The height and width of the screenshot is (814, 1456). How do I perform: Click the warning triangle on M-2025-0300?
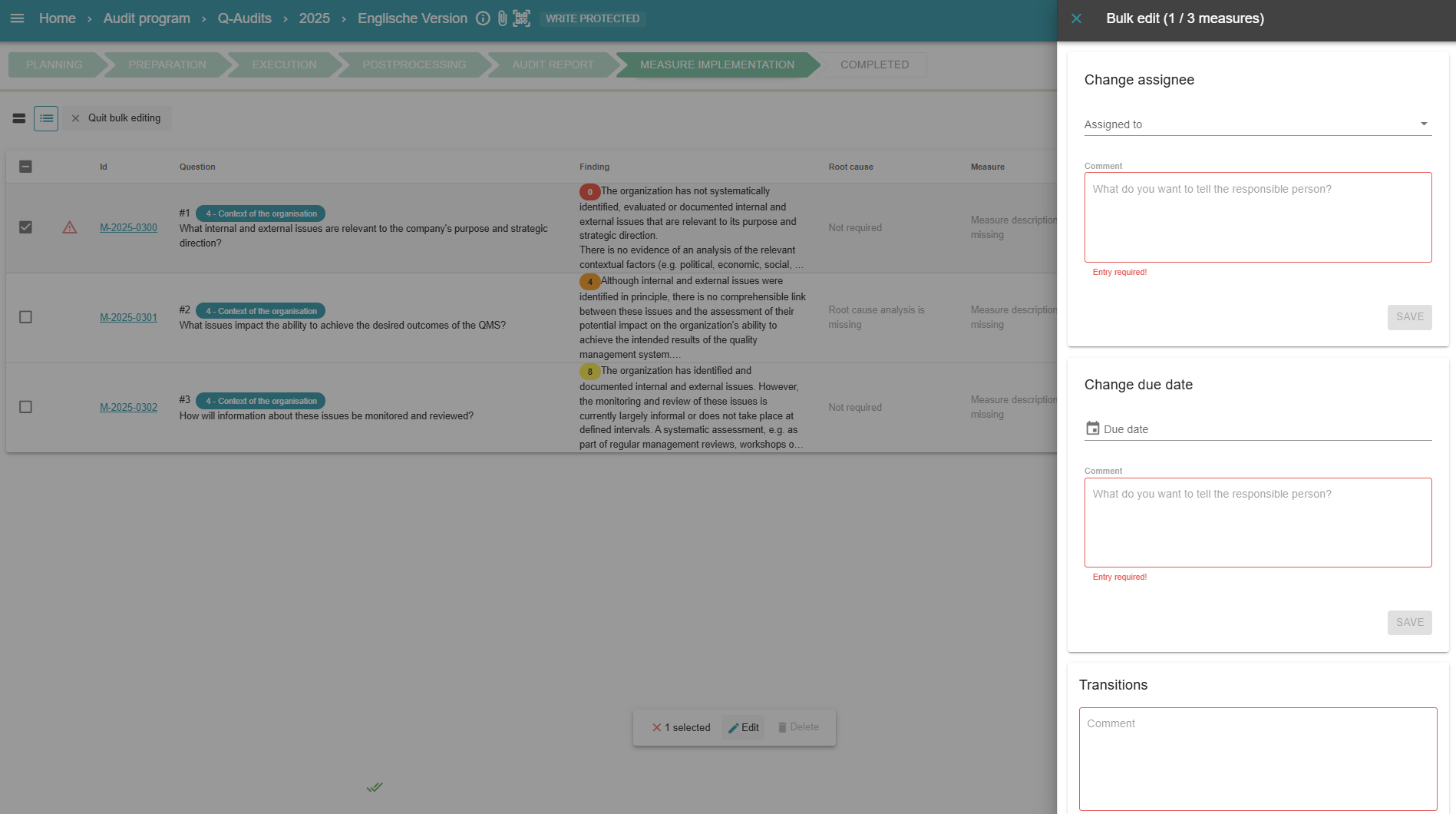[69, 227]
